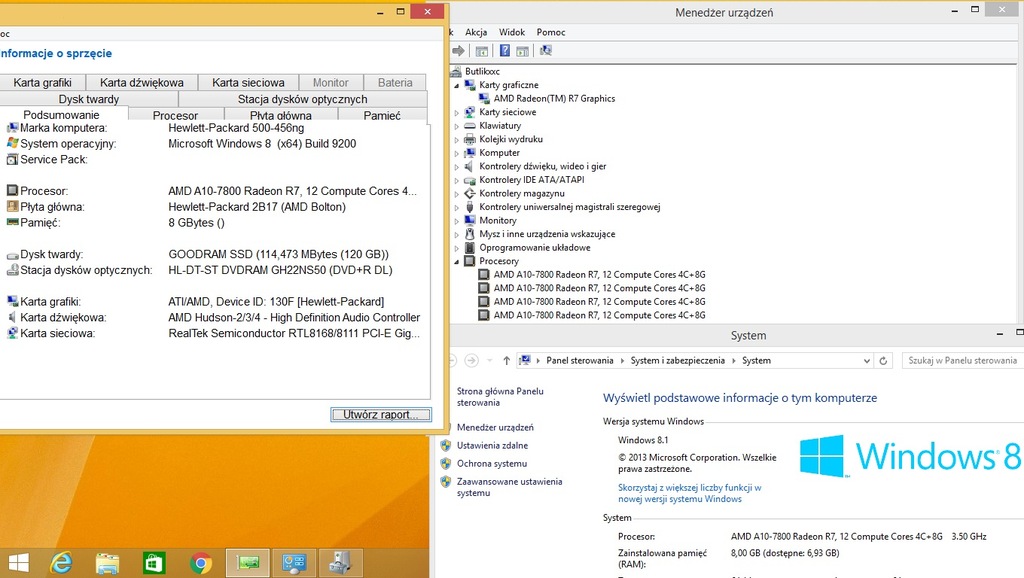Click the Procesor summary row icon
The image size is (1024, 578).
pos(12,191)
